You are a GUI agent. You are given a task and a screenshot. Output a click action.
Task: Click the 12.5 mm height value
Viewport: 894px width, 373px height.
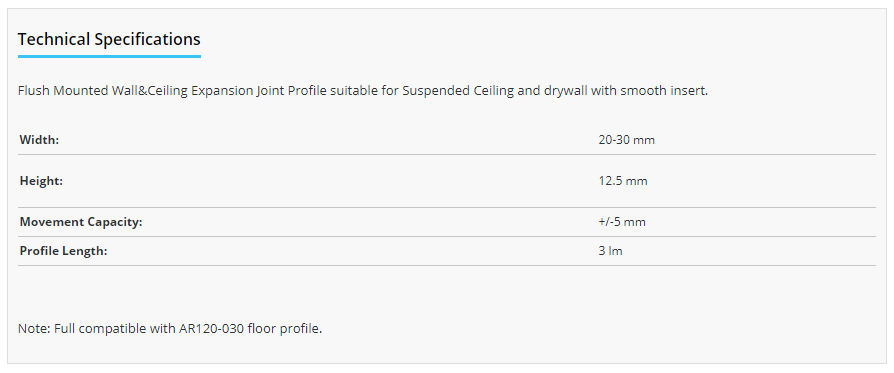click(x=623, y=181)
